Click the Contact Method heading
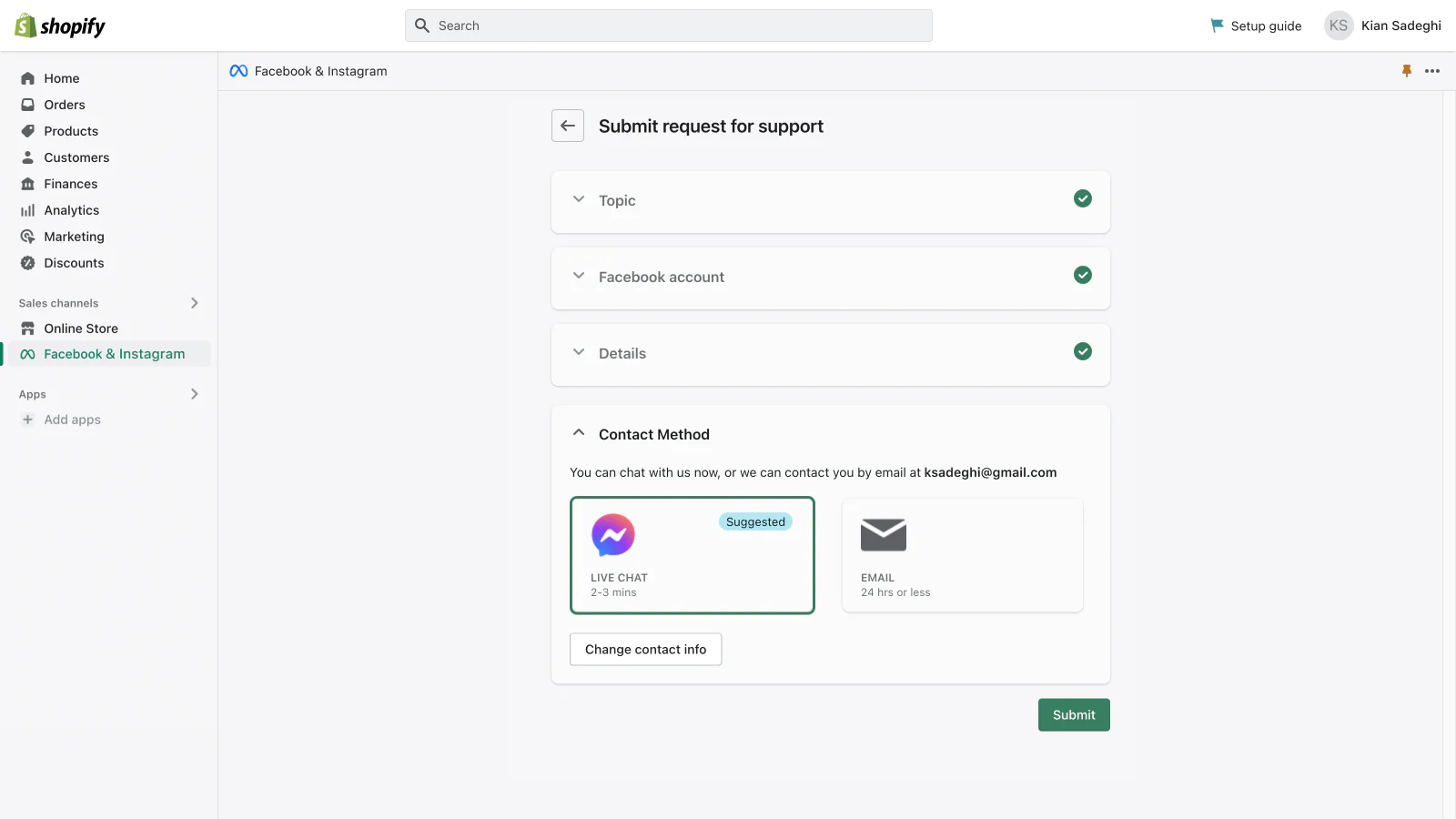This screenshot has height=819, width=1456. (x=654, y=434)
